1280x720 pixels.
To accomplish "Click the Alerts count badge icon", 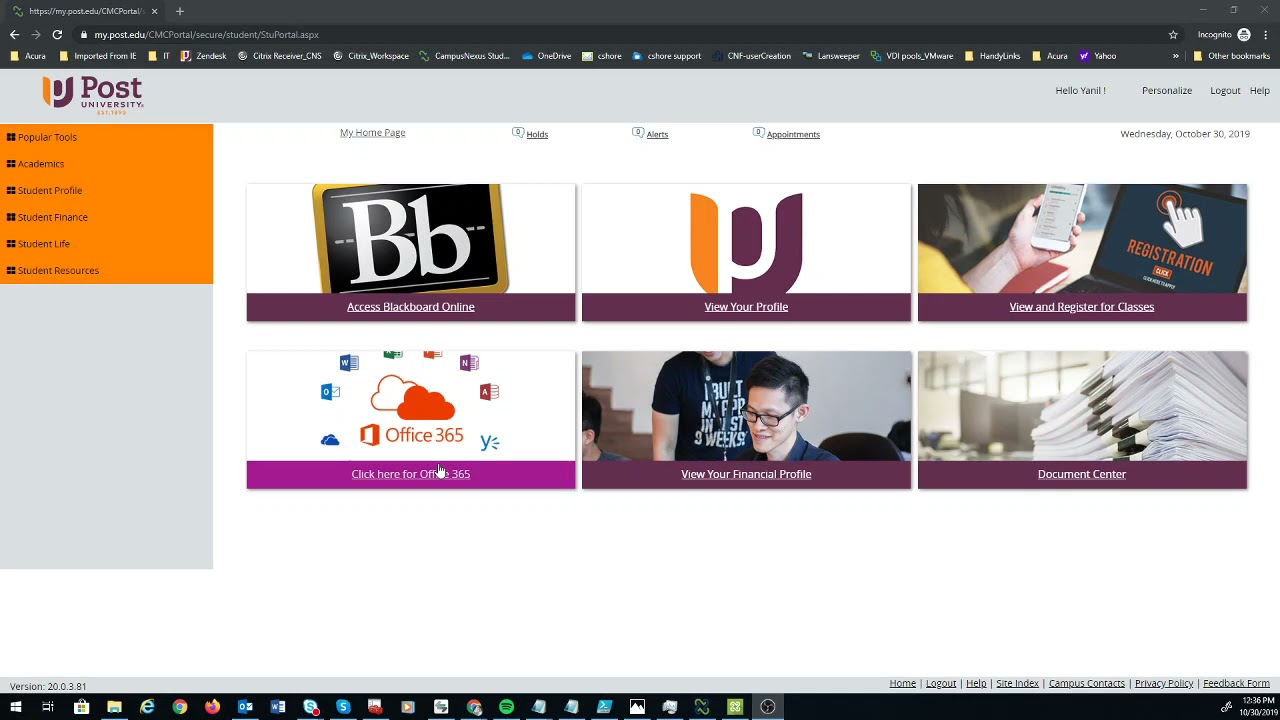I will 638,132.
